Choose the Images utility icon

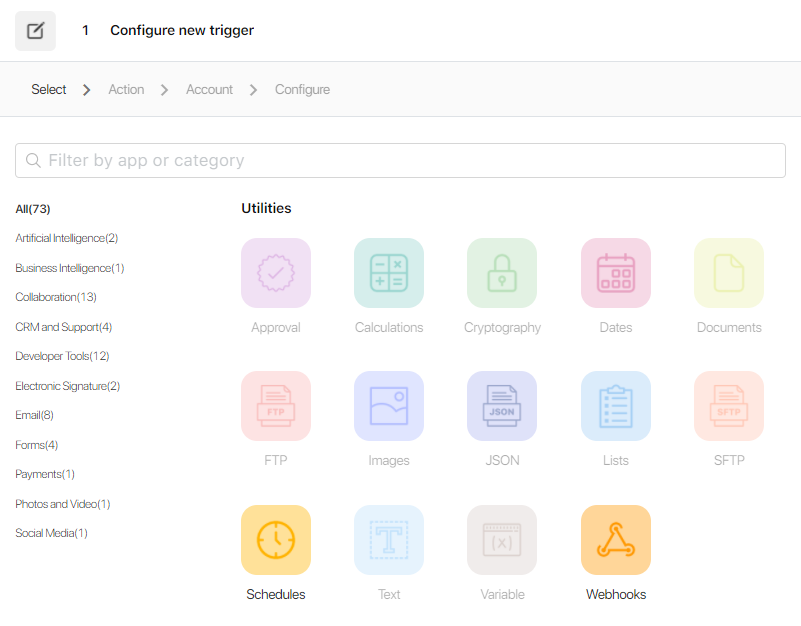click(x=389, y=406)
